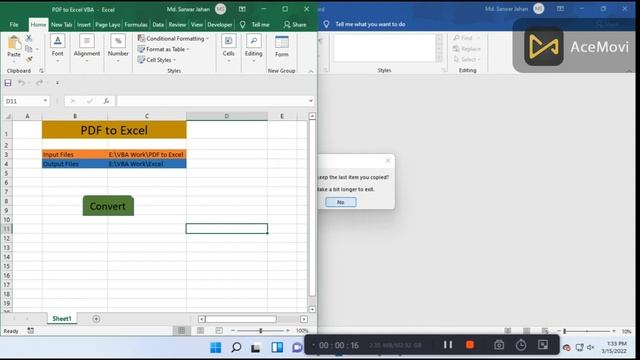Click the vertical scrollbar down arrow
640x360 pixels.
(312, 309)
